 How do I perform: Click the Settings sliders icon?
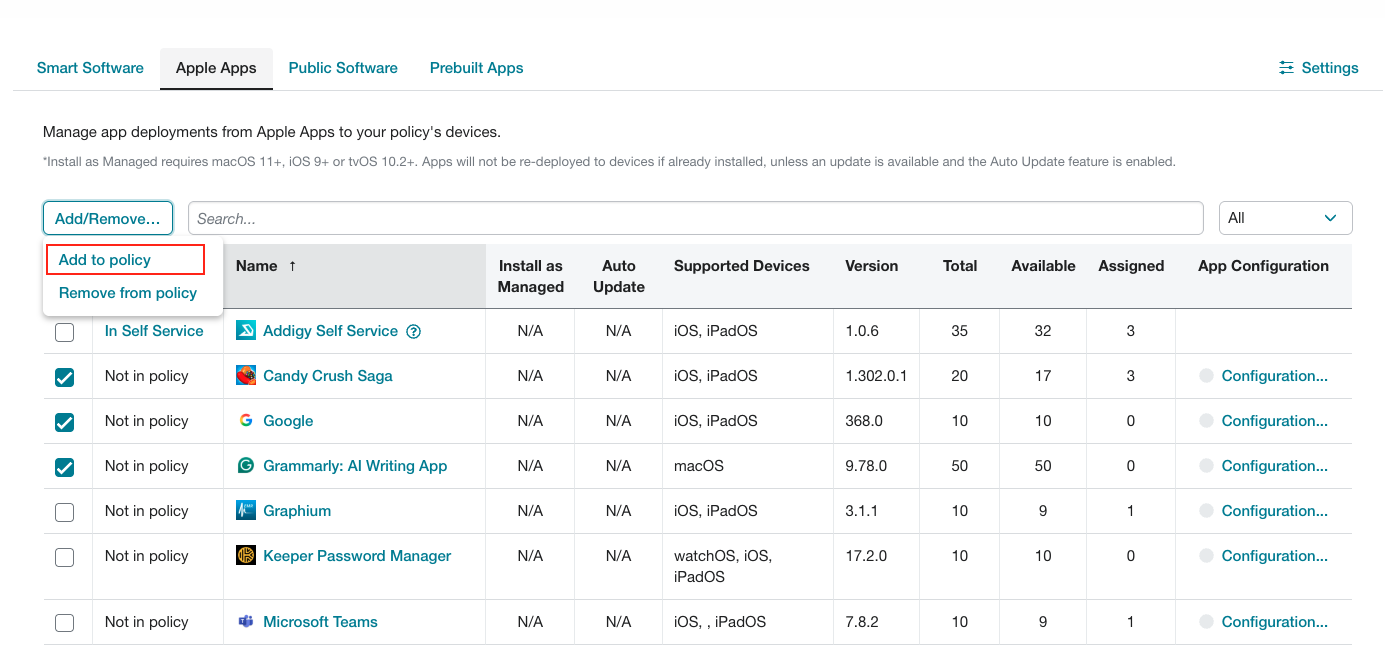pos(1286,68)
